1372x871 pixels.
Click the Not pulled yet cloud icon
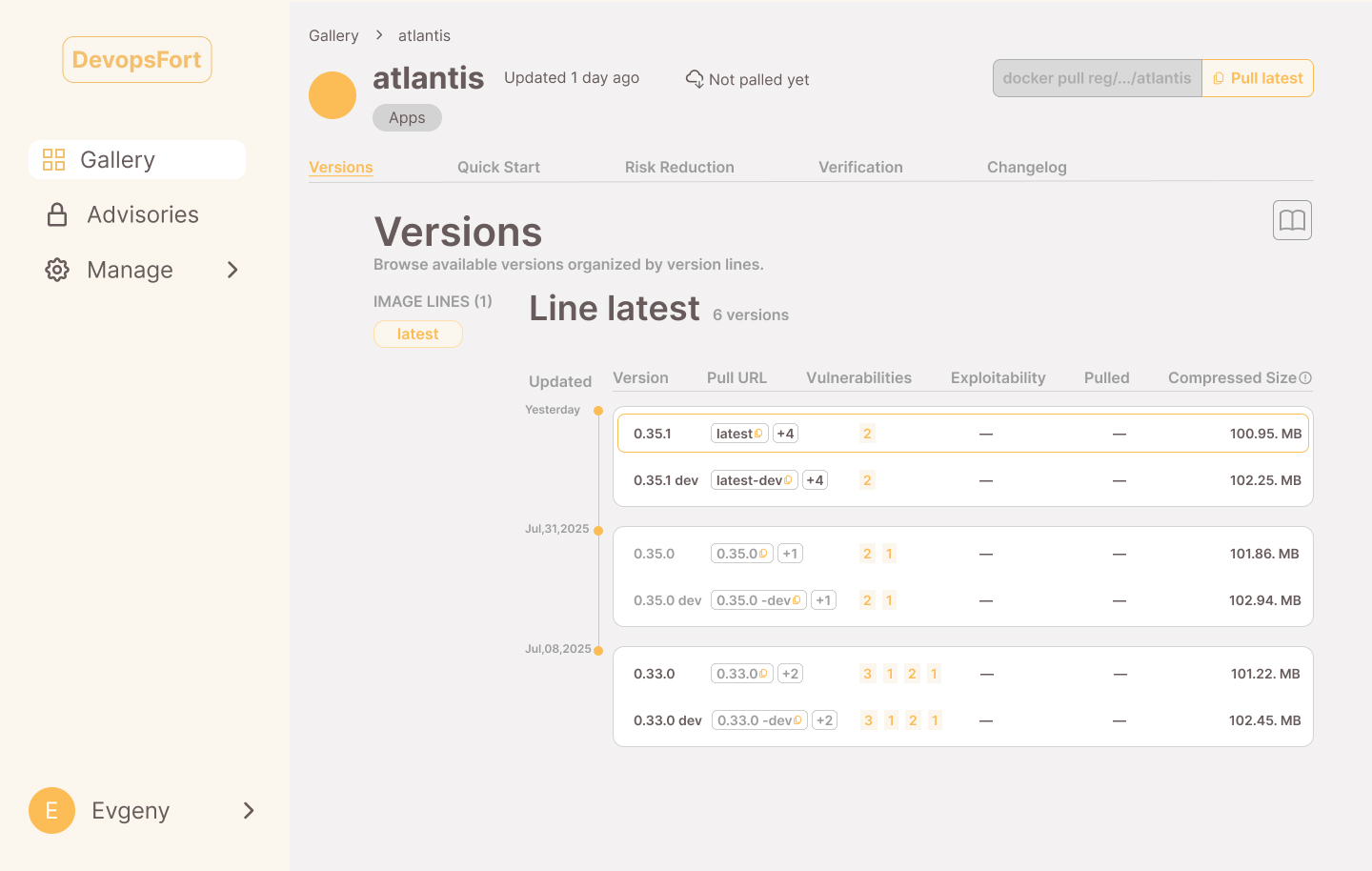point(695,79)
